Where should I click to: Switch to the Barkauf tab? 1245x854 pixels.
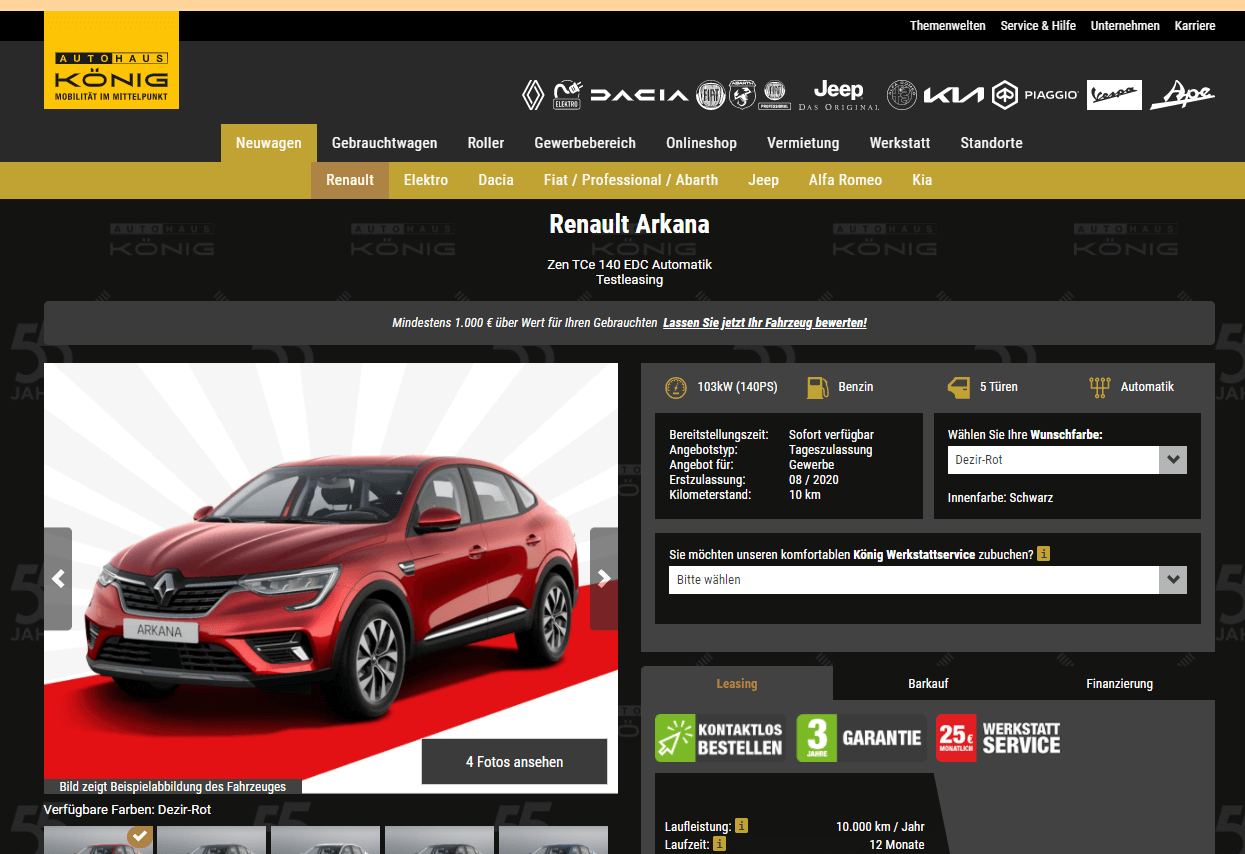pyautogui.click(x=928, y=684)
